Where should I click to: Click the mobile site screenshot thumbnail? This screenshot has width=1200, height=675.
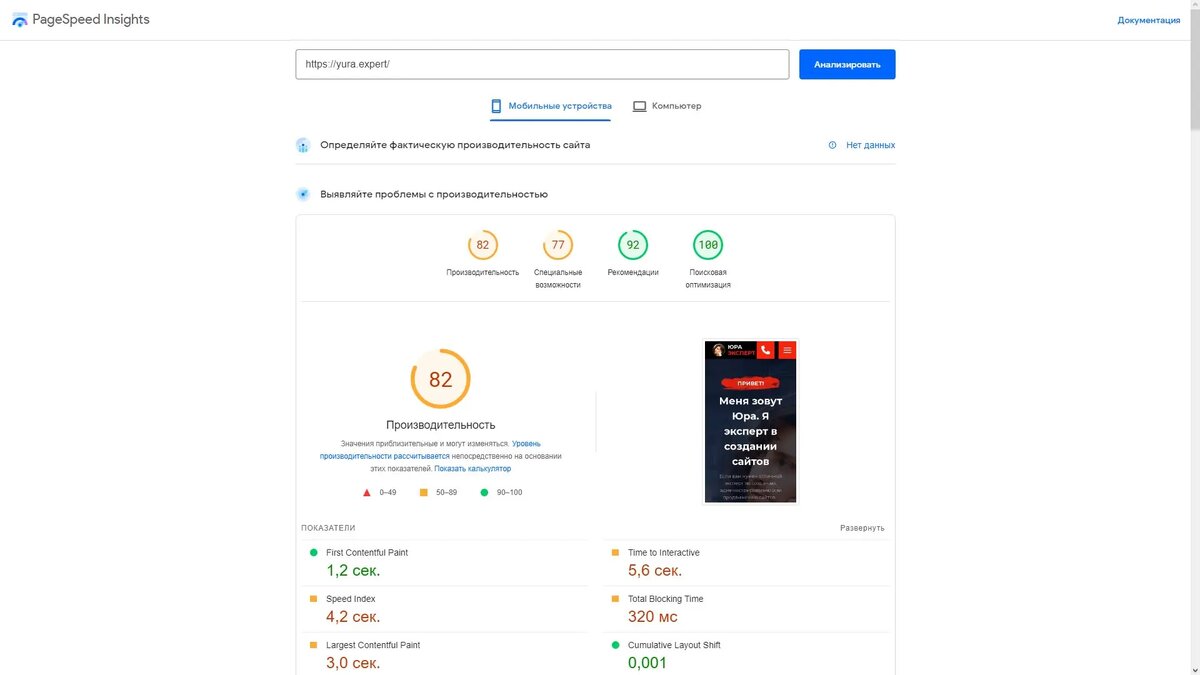(750, 421)
